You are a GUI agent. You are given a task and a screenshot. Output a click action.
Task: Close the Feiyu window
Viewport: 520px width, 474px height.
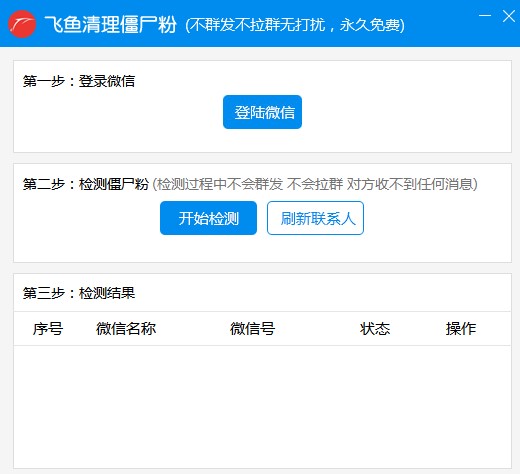coord(509,16)
